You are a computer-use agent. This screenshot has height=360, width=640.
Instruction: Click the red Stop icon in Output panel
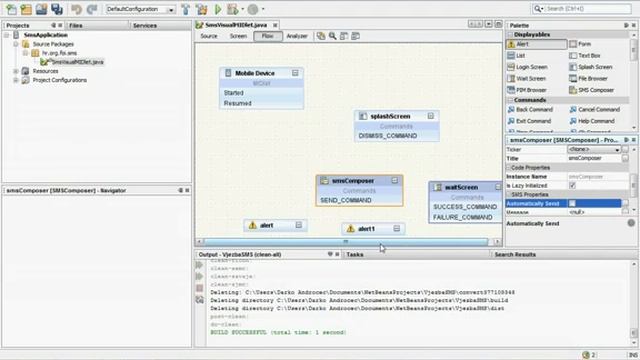click(x=200, y=288)
